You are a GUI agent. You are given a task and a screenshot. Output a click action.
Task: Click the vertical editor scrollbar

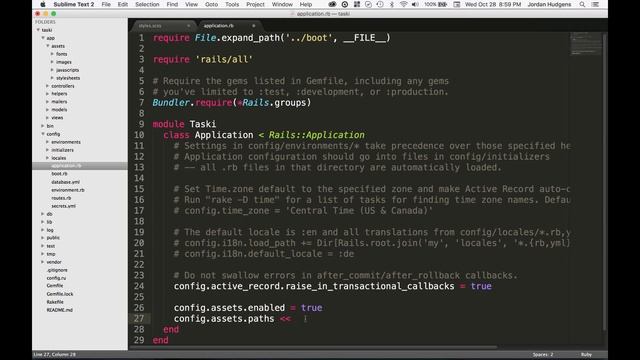605,182
